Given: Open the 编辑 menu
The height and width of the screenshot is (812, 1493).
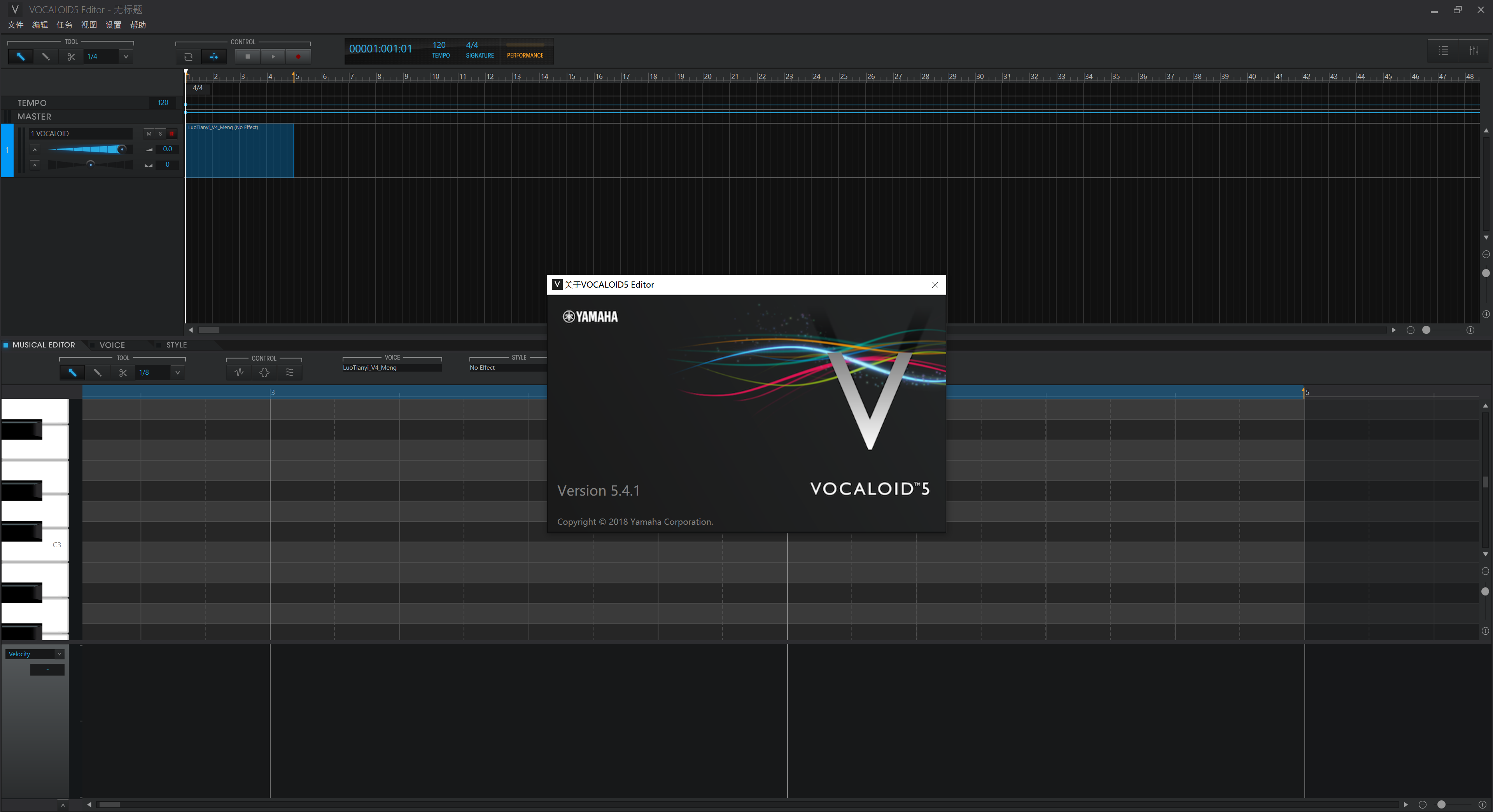Looking at the screenshot, I should tap(39, 25).
